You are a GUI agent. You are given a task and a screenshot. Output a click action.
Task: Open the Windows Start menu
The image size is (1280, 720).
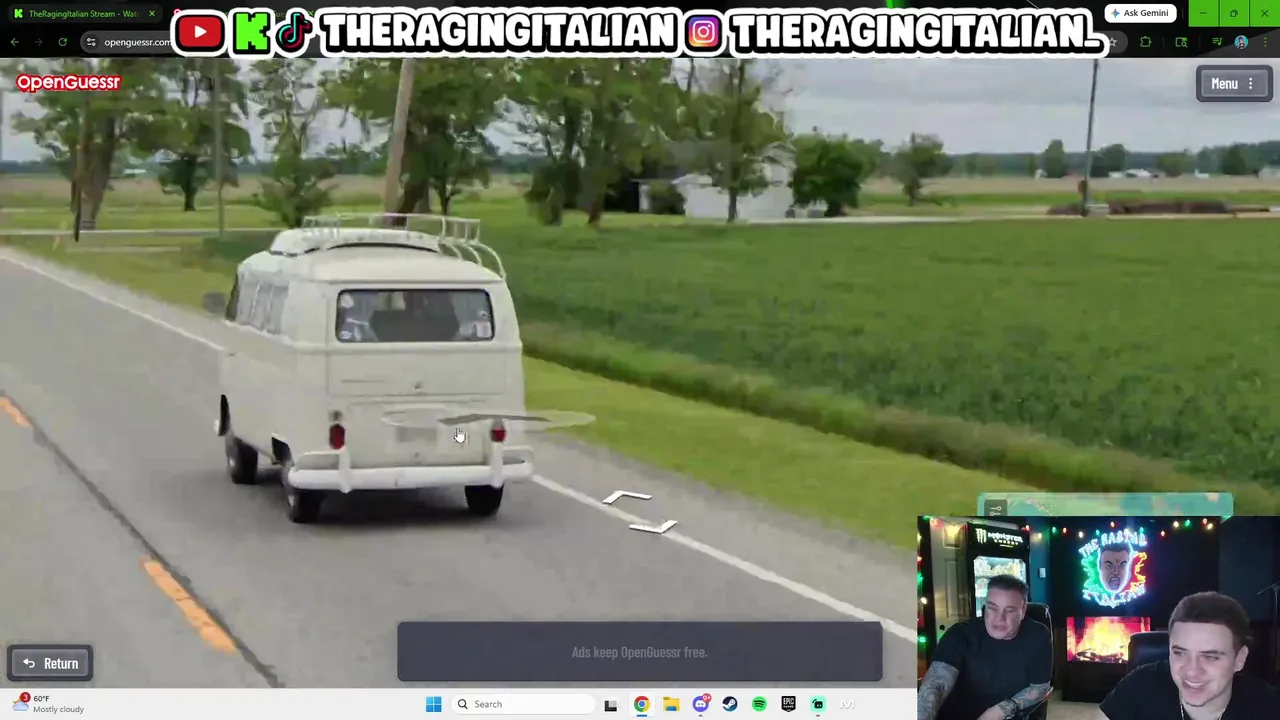pyautogui.click(x=433, y=704)
